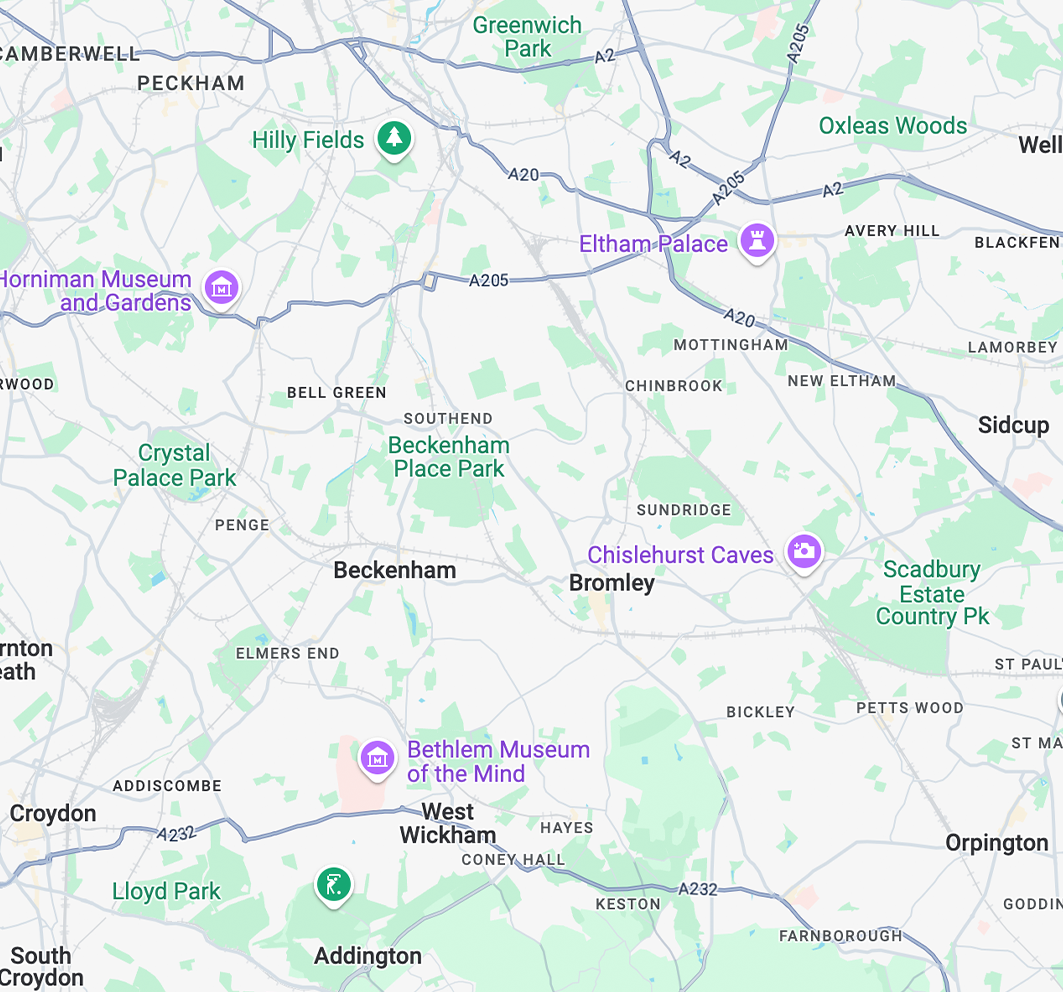1063x992 pixels.
Task: Select the Beckenham town label
Action: coord(395,570)
